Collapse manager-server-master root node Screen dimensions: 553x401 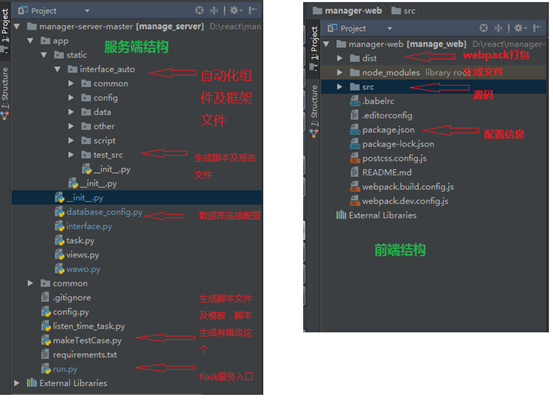17,26
